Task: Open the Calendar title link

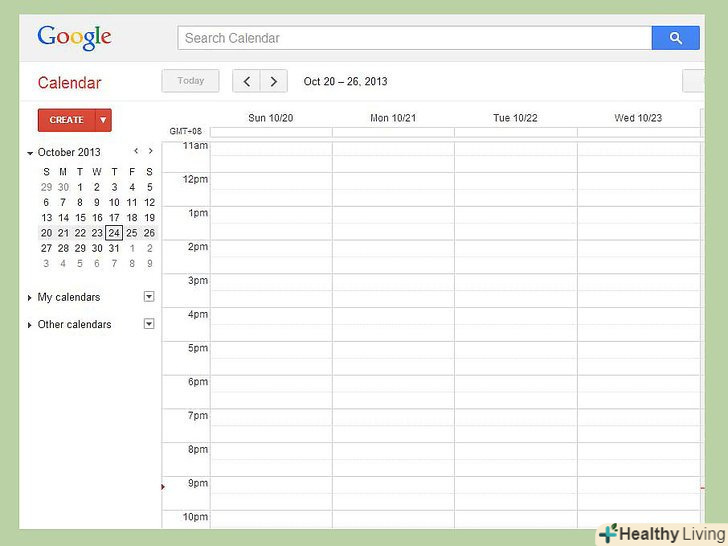Action: click(x=69, y=83)
